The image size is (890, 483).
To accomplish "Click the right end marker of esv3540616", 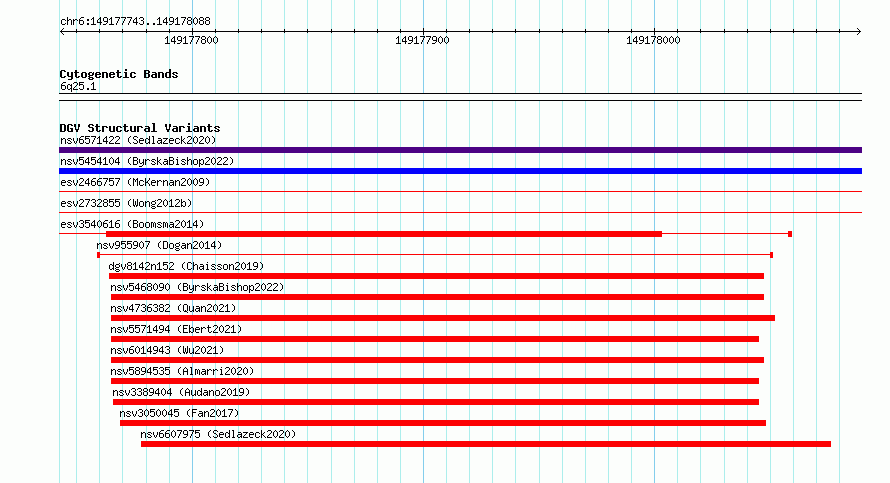I will tap(790, 234).
